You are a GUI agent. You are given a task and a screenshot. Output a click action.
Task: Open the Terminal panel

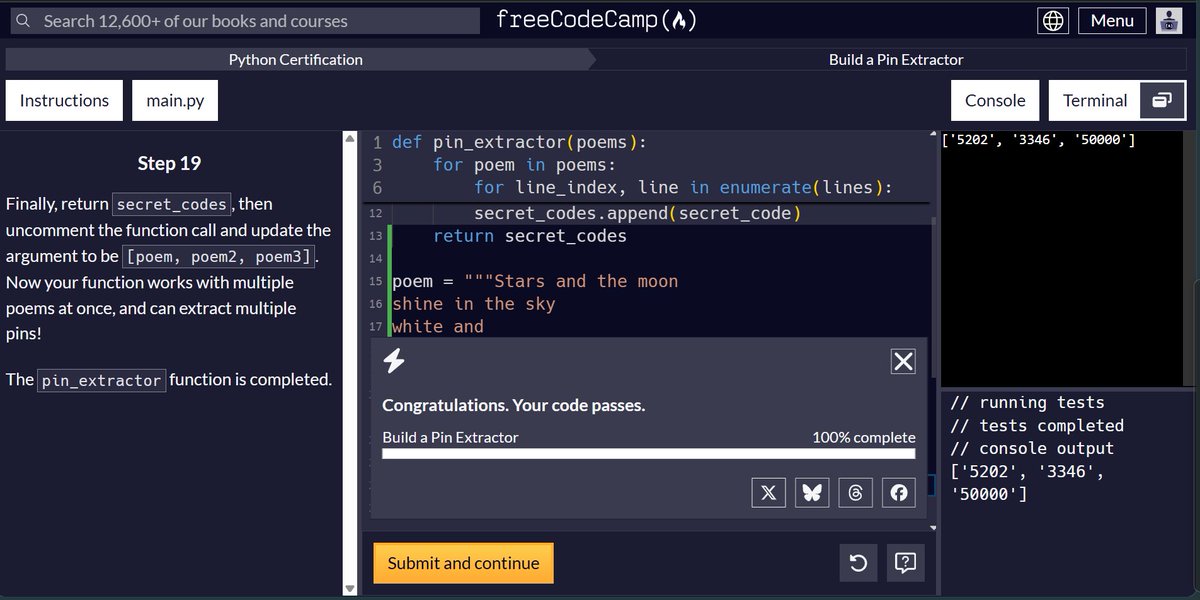[1096, 101]
